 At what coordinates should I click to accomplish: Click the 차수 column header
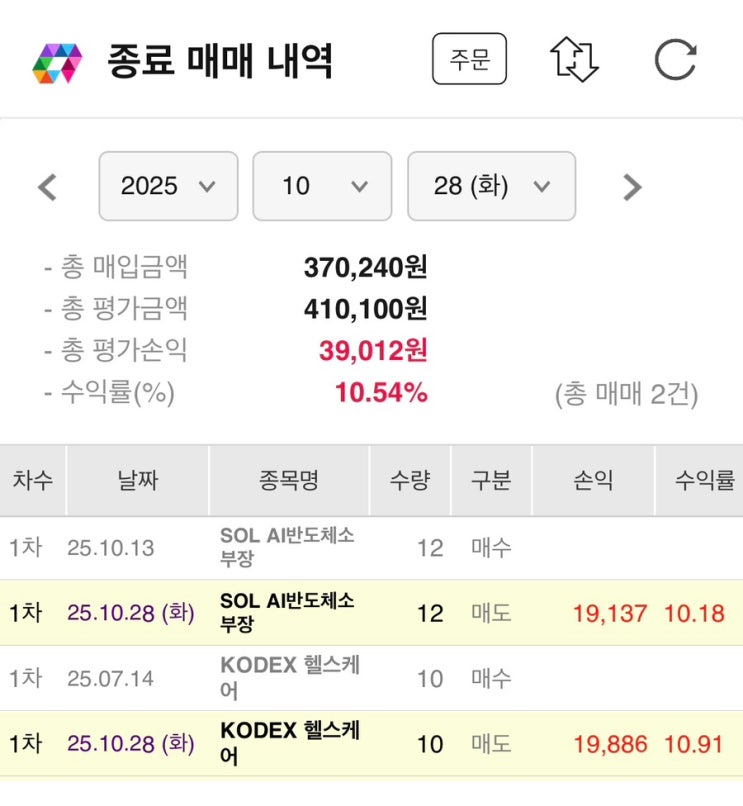[33, 480]
